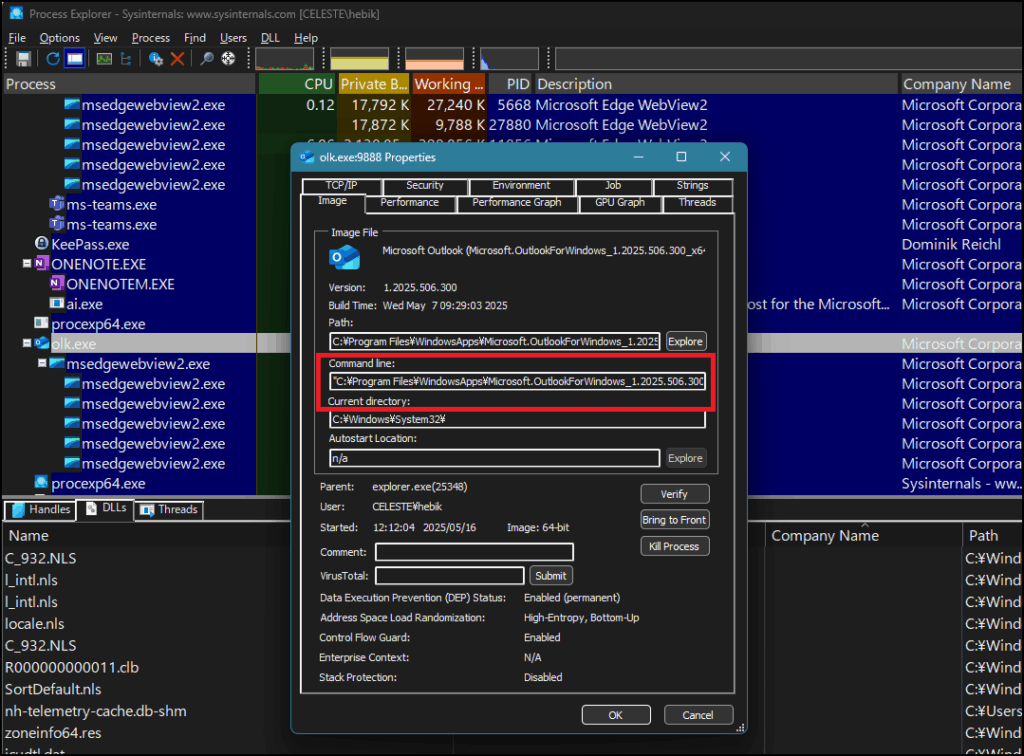Click the Outlook icon in Image File group

pos(345,258)
